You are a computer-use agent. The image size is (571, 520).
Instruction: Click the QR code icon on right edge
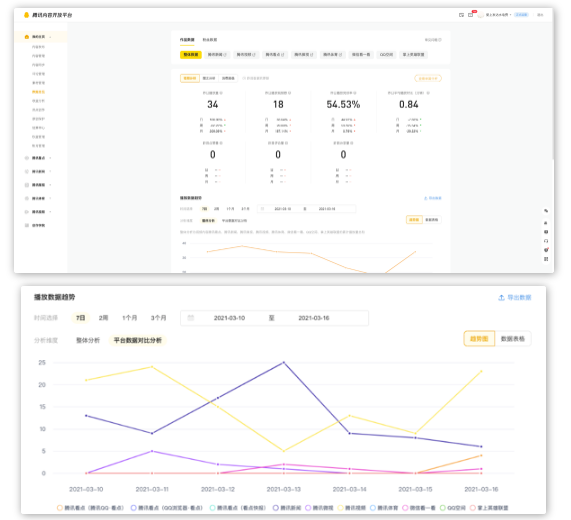click(546, 259)
